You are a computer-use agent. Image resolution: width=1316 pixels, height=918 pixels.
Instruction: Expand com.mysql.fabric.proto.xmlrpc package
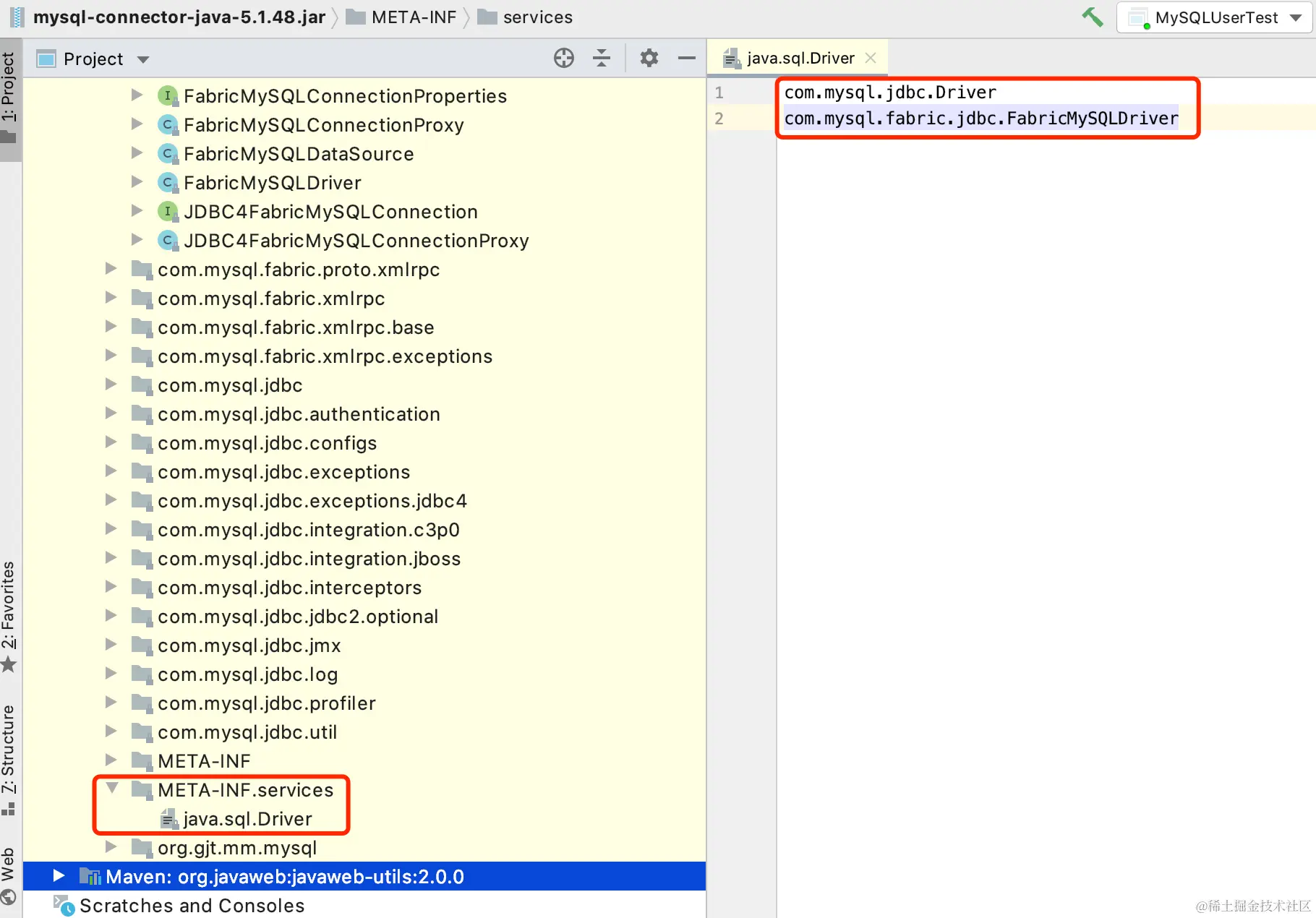111,269
